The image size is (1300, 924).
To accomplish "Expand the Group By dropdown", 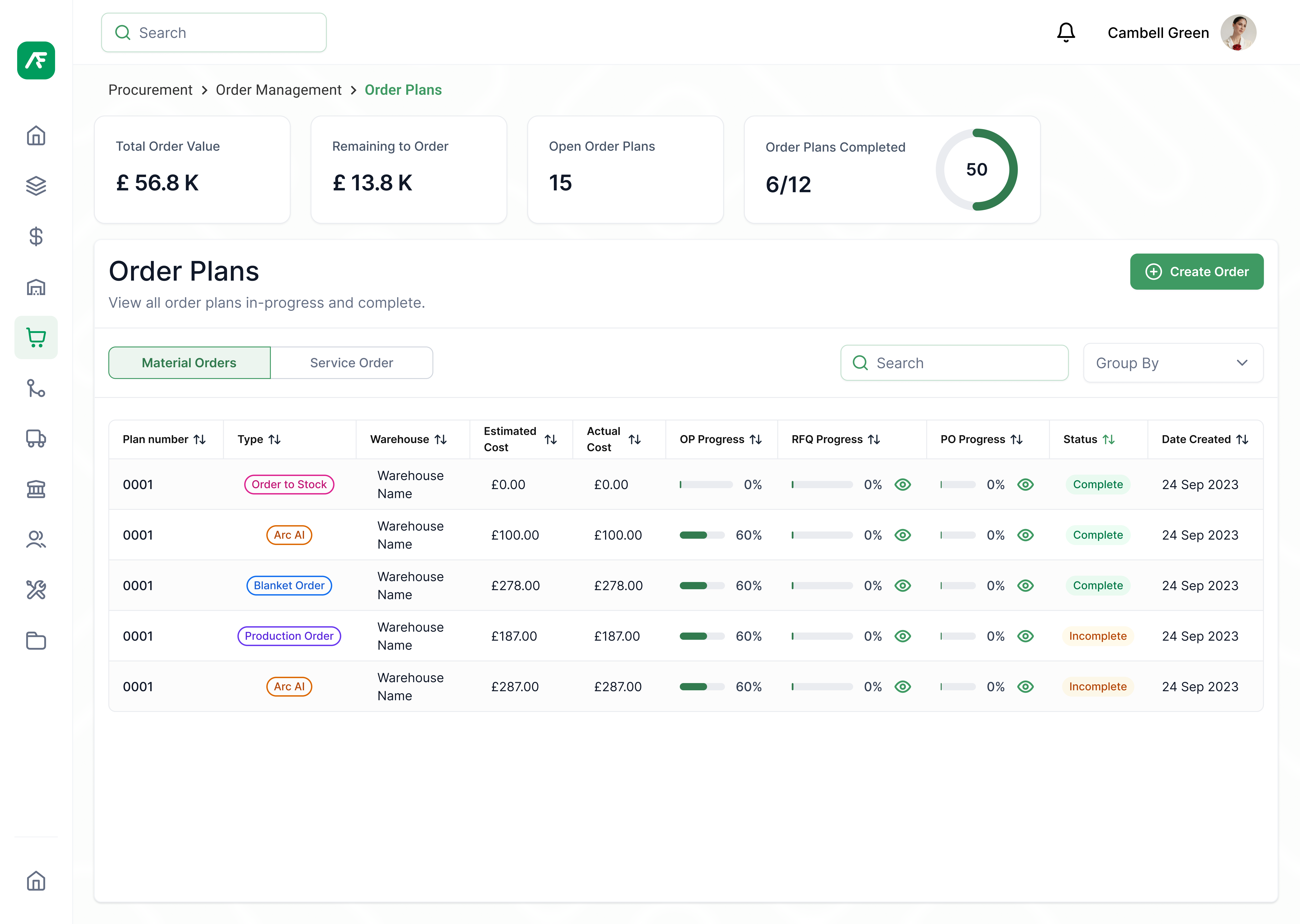I will coord(1170,362).
